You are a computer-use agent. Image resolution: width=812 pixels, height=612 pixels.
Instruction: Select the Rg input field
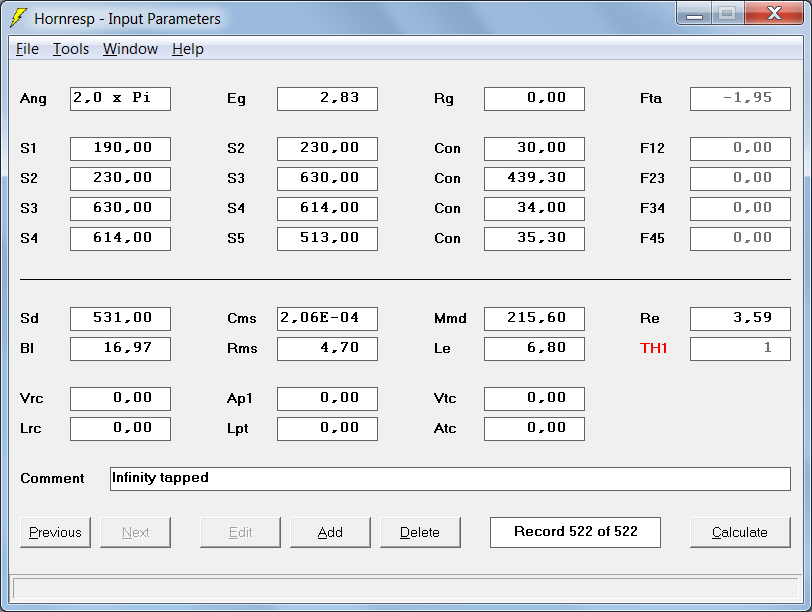pyautogui.click(x=534, y=99)
